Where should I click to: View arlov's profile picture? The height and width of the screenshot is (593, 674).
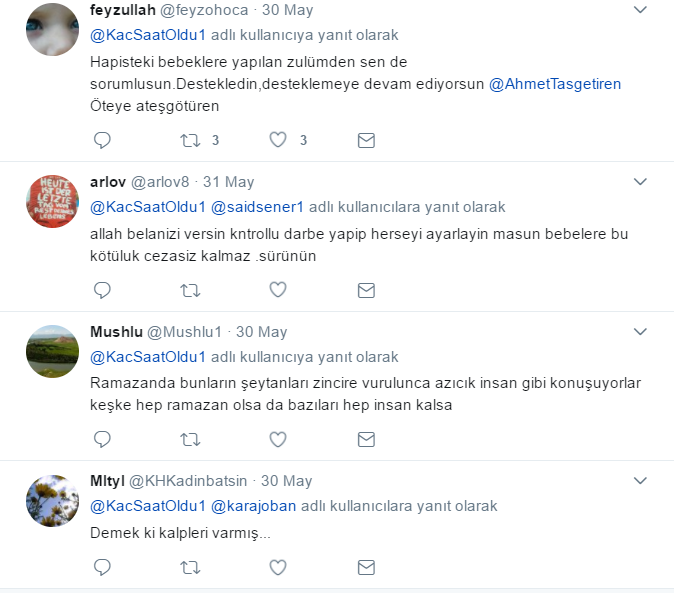[52, 201]
